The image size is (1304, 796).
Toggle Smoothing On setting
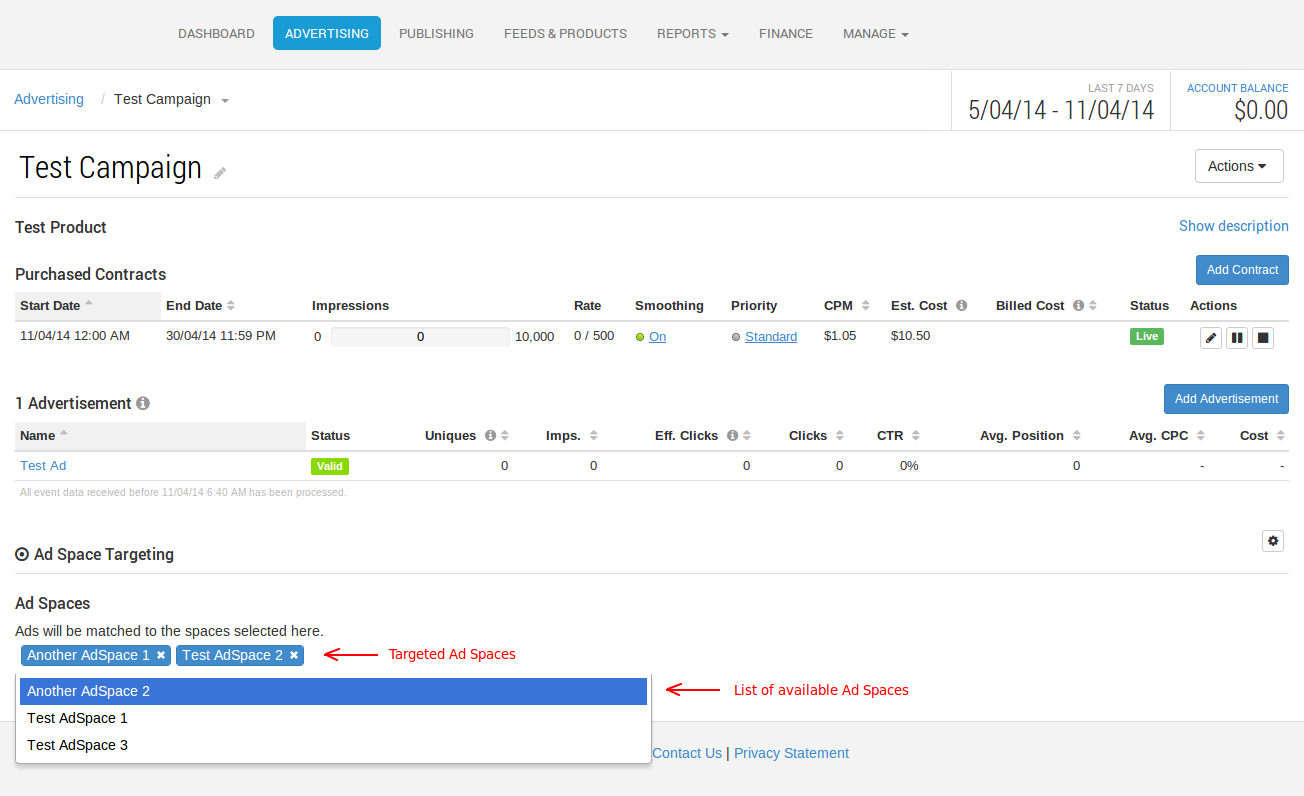point(657,337)
